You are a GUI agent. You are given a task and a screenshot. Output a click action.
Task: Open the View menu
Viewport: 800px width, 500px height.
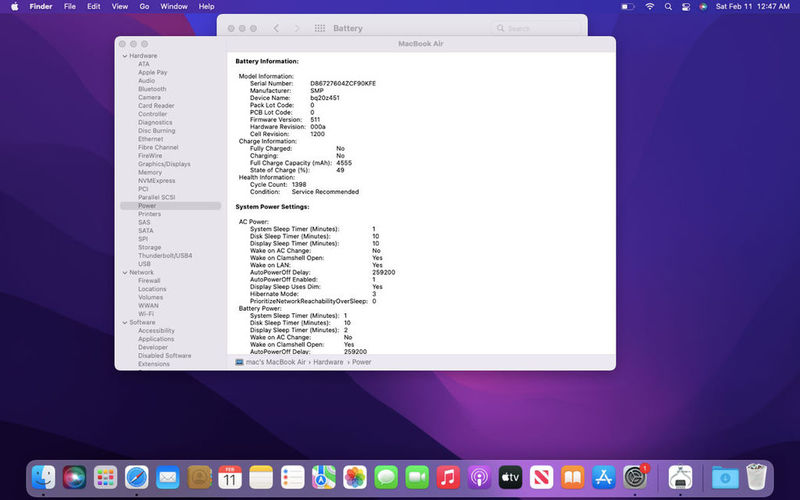[x=120, y=7]
